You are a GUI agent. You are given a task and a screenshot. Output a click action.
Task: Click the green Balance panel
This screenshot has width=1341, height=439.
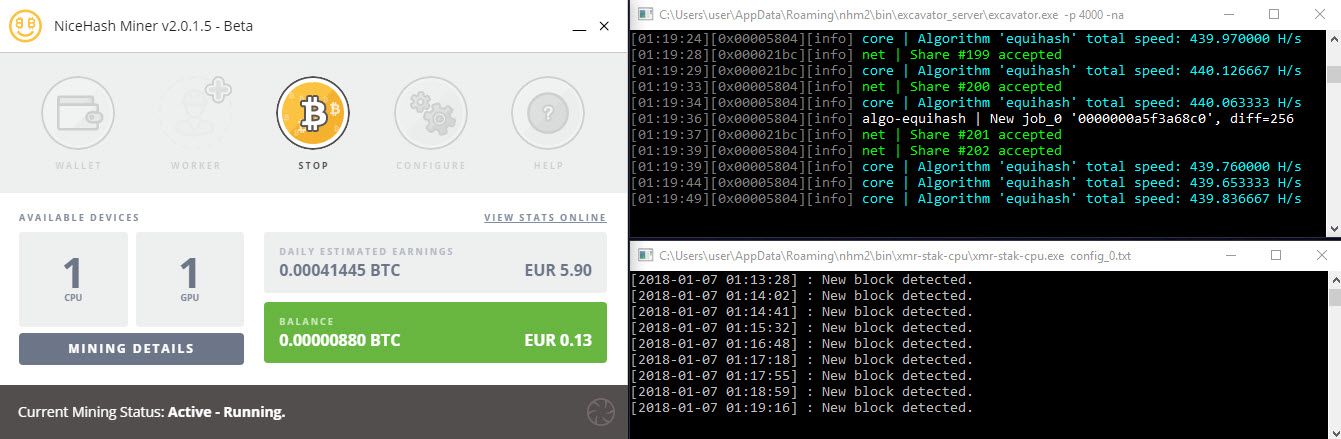click(435, 332)
